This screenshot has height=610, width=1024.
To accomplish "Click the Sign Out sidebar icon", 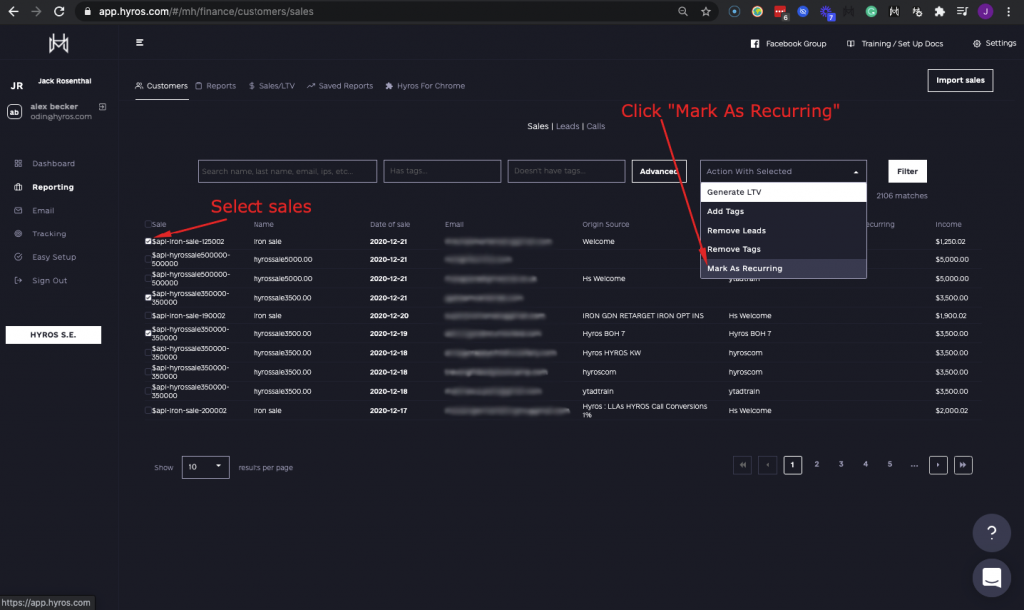I will coord(18,280).
